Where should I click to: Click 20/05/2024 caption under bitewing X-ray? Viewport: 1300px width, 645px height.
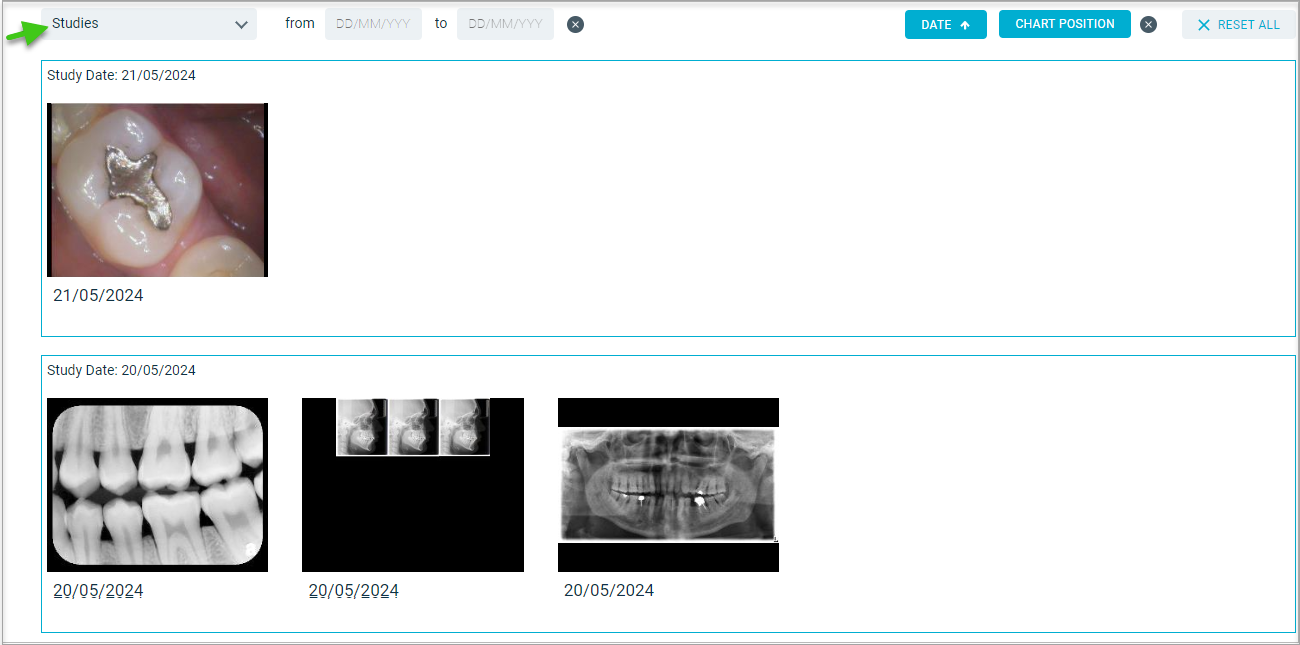coord(98,591)
